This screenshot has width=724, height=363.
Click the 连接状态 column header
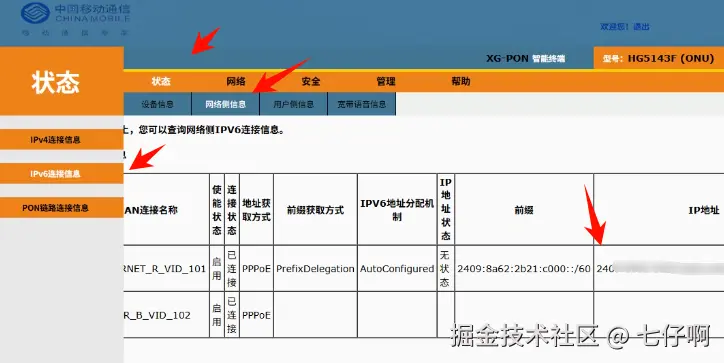tap(232, 210)
